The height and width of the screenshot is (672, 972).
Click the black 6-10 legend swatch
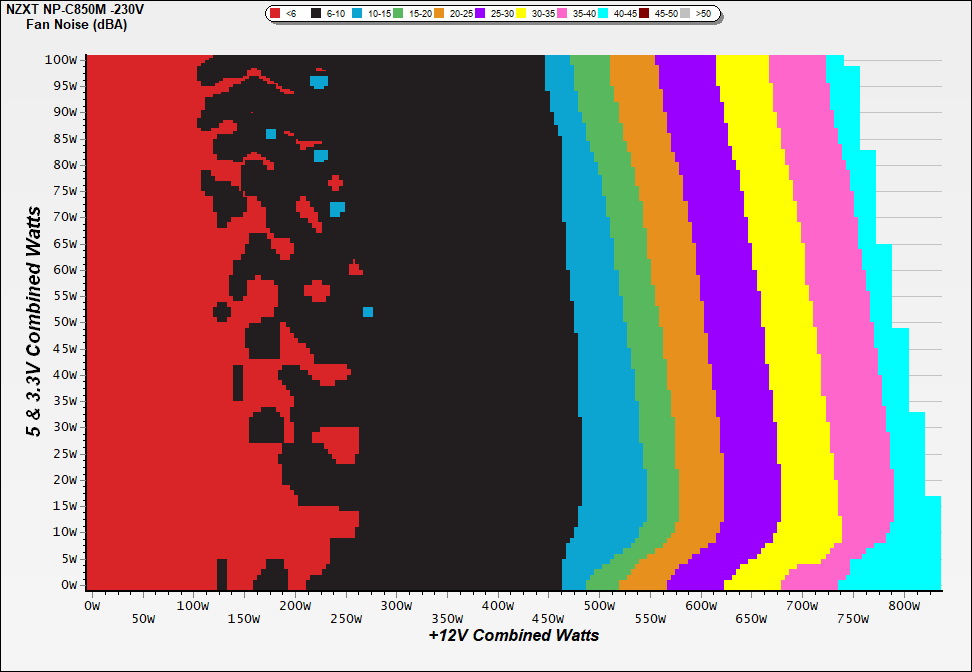pos(315,14)
